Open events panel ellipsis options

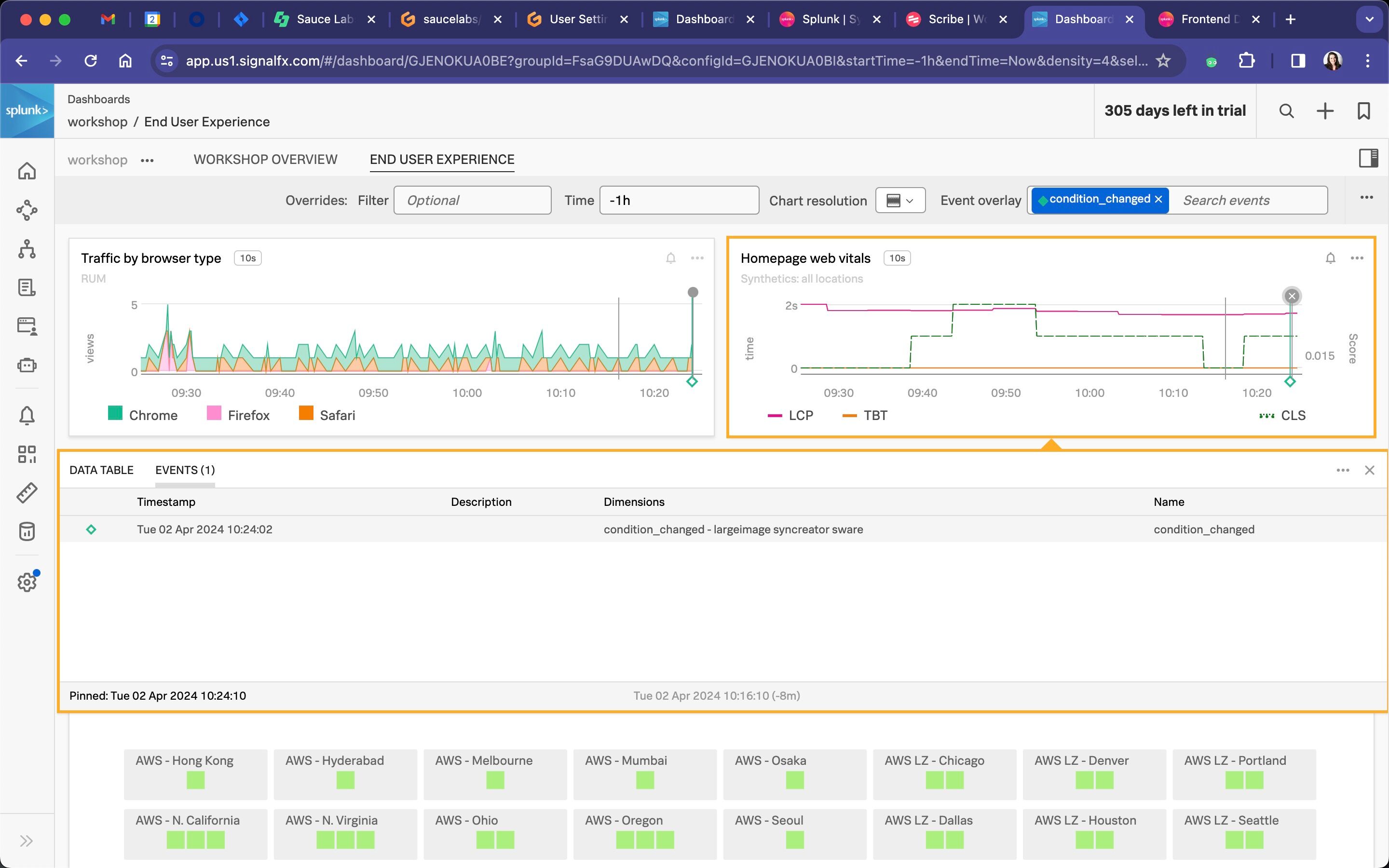[x=1343, y=470]
